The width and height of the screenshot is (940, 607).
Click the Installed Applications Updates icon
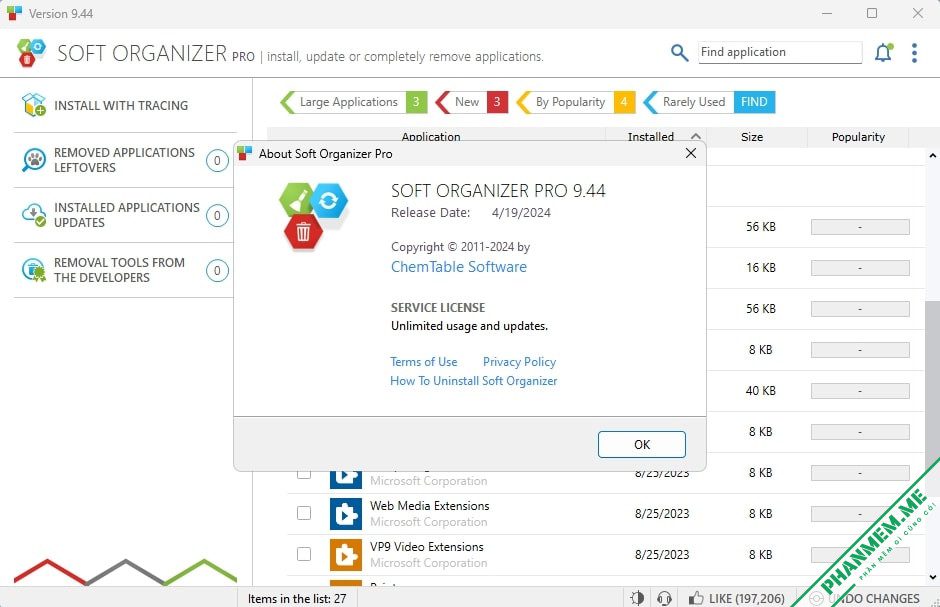pos(34,215)
